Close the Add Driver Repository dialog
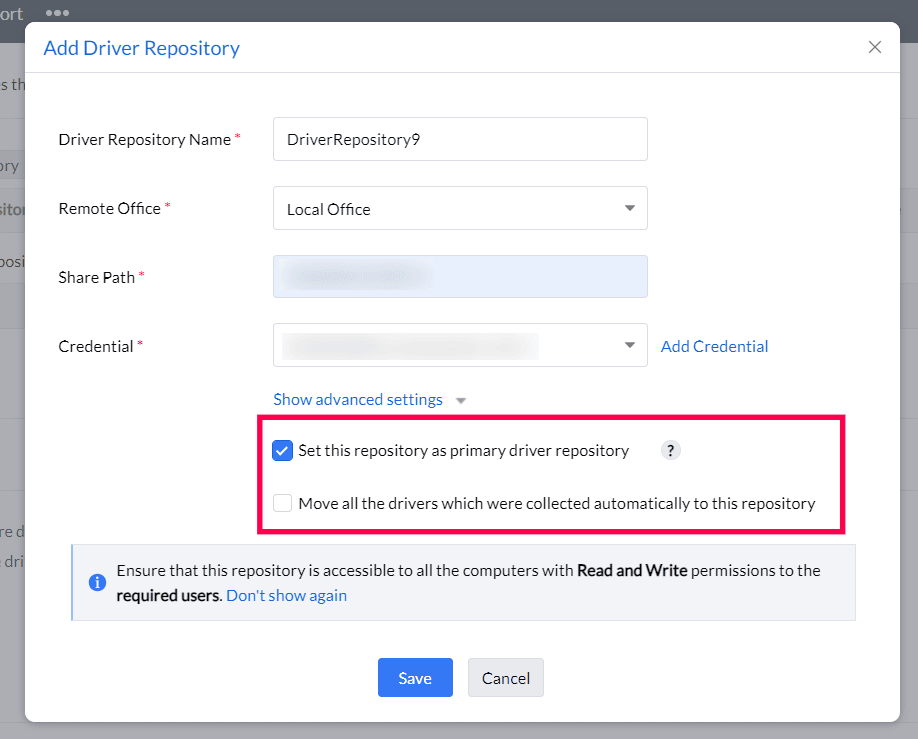The width and height of the screenshot is (918, 739). pos(874,47)
